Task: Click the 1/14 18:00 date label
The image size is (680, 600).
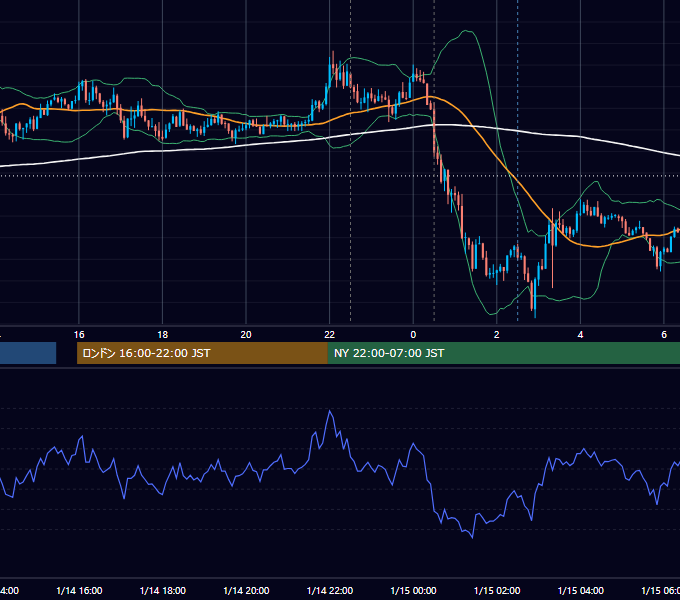Action: pos(163,591)
